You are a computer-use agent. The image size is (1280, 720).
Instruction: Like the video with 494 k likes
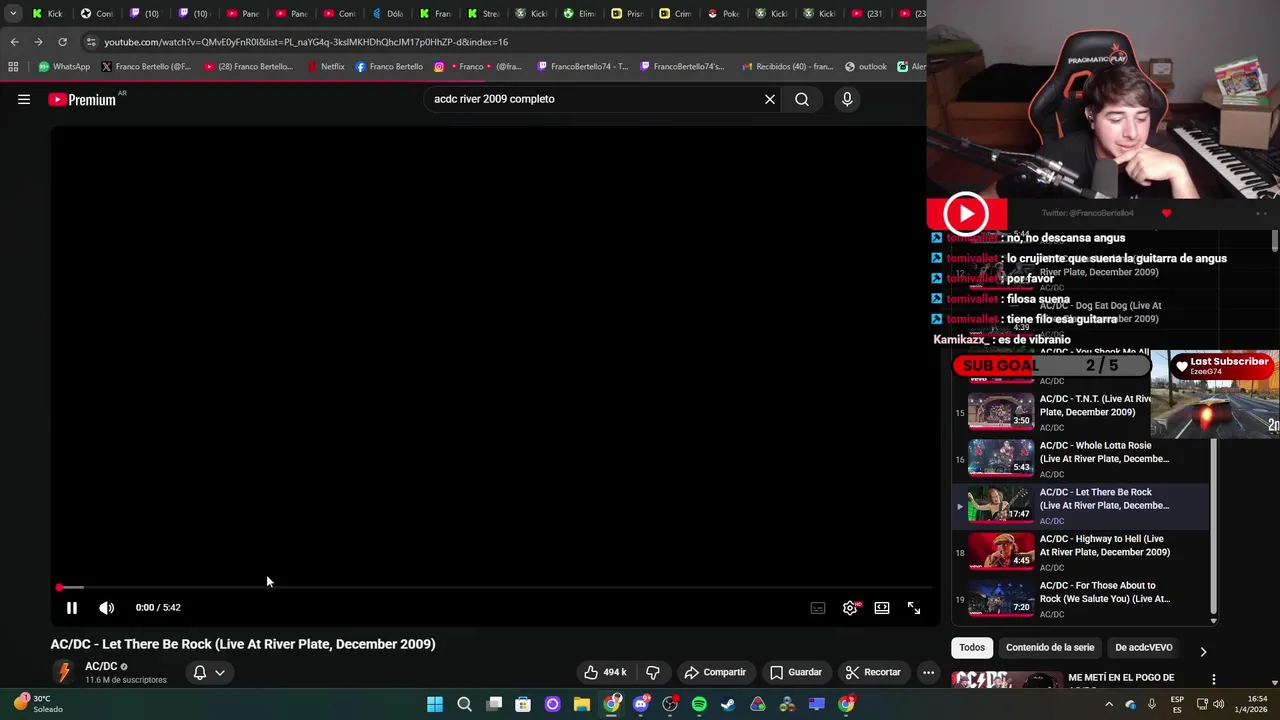[x=605, y=672]
